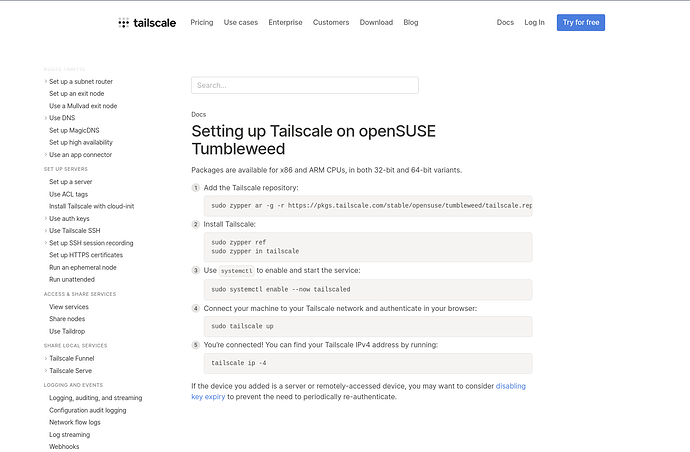Expand the Use an app connector entry
Image resolution: width=690 pixels, height=452 pixels.
45,155
